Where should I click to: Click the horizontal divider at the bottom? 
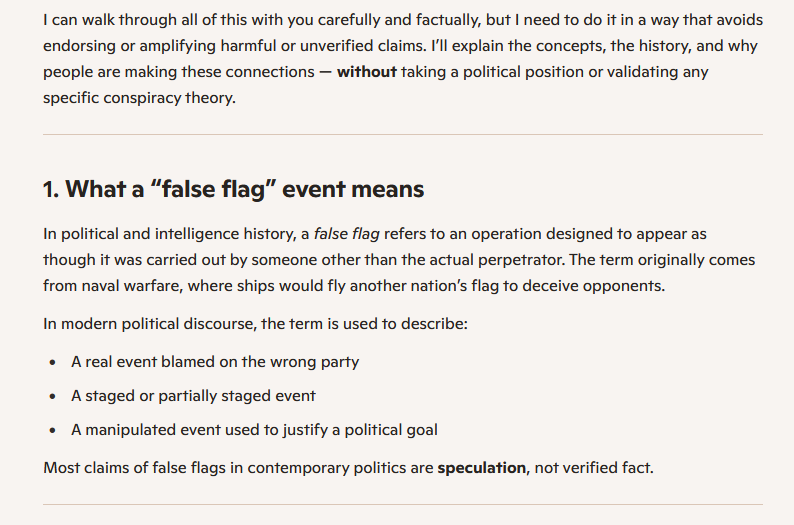[402, 505]
